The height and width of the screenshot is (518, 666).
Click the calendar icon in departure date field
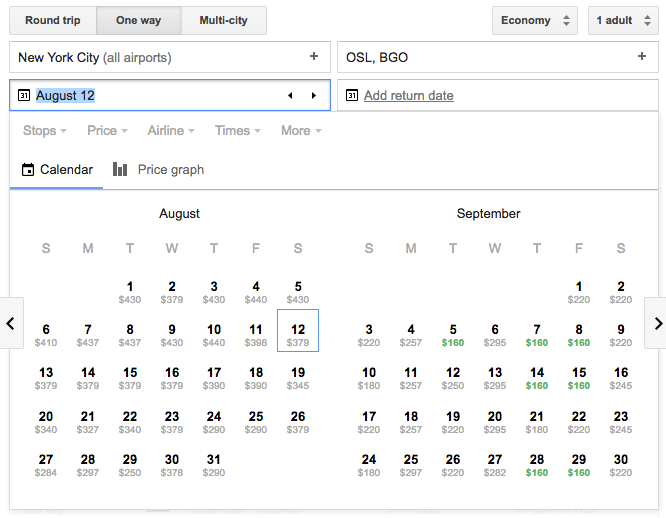click(x=24, y=96)
